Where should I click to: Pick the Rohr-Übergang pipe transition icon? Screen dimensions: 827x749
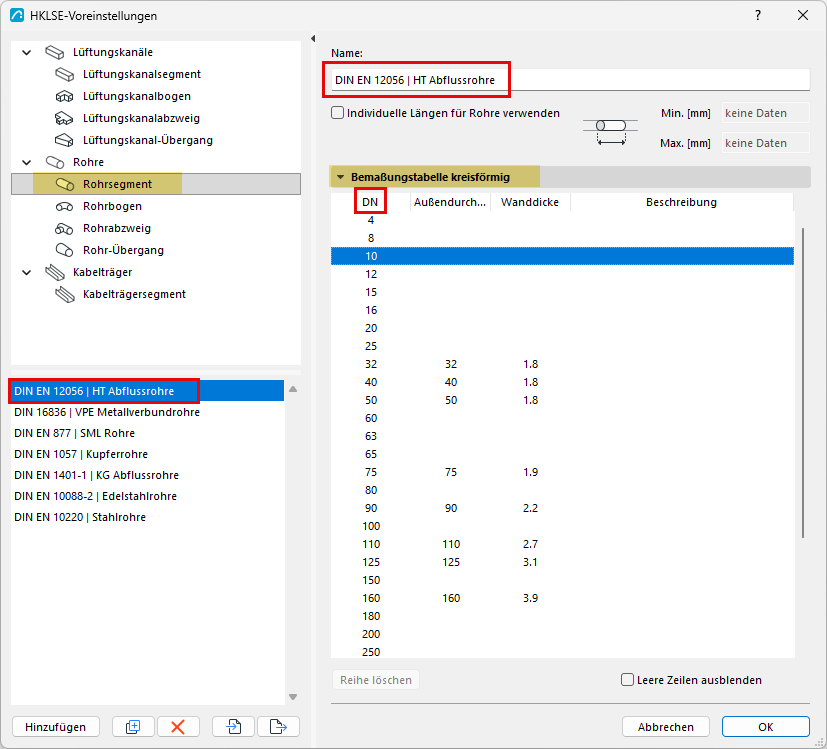[x=64, y=250]
